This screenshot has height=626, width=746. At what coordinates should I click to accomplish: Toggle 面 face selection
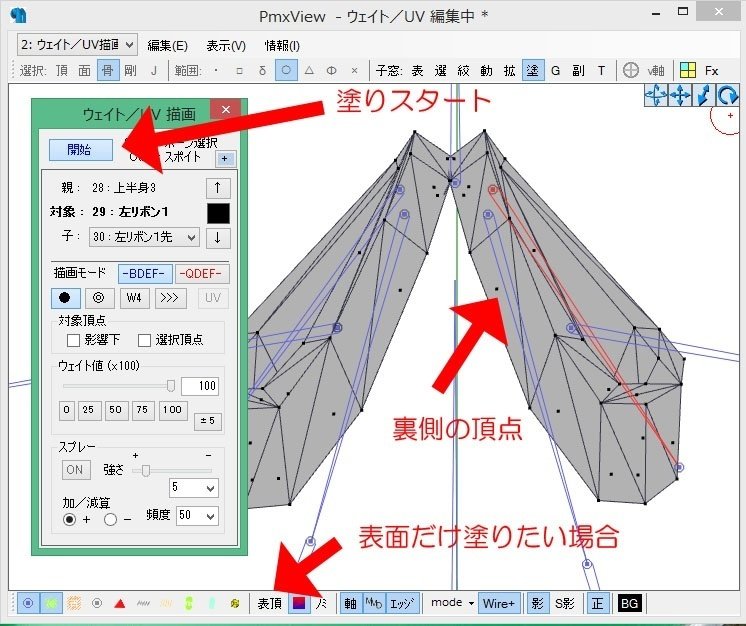[x=85, y=71]
